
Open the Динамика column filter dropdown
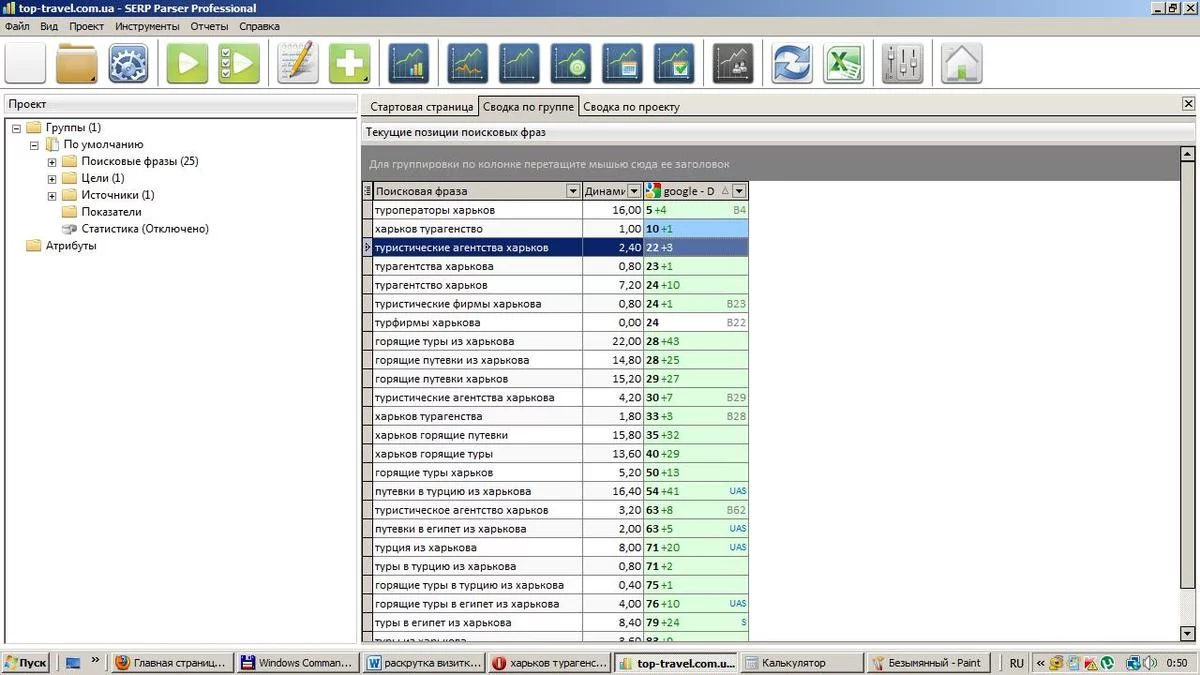pos(634,191)
